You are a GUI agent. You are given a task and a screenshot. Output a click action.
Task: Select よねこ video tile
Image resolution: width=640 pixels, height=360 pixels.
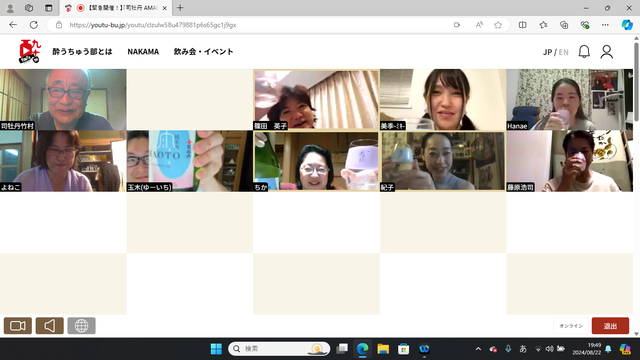63,161
